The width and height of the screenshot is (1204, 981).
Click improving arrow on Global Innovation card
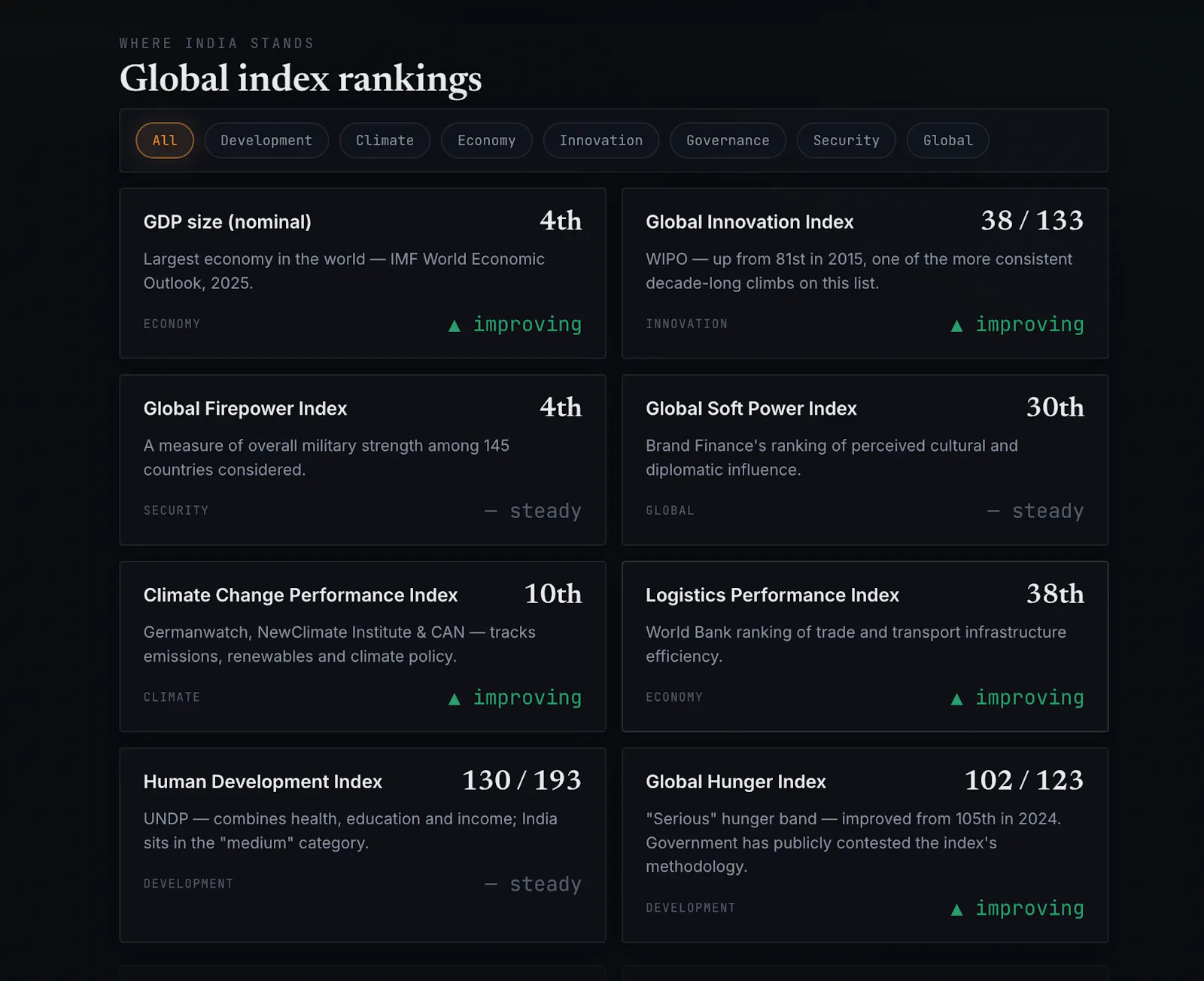[956, 326]
